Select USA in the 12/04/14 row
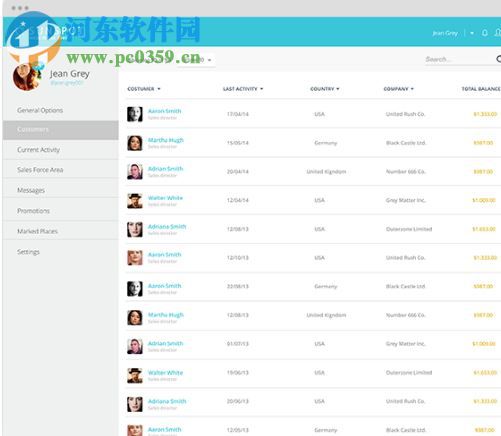This screenshot has height=436, width=501. point(319,200)
